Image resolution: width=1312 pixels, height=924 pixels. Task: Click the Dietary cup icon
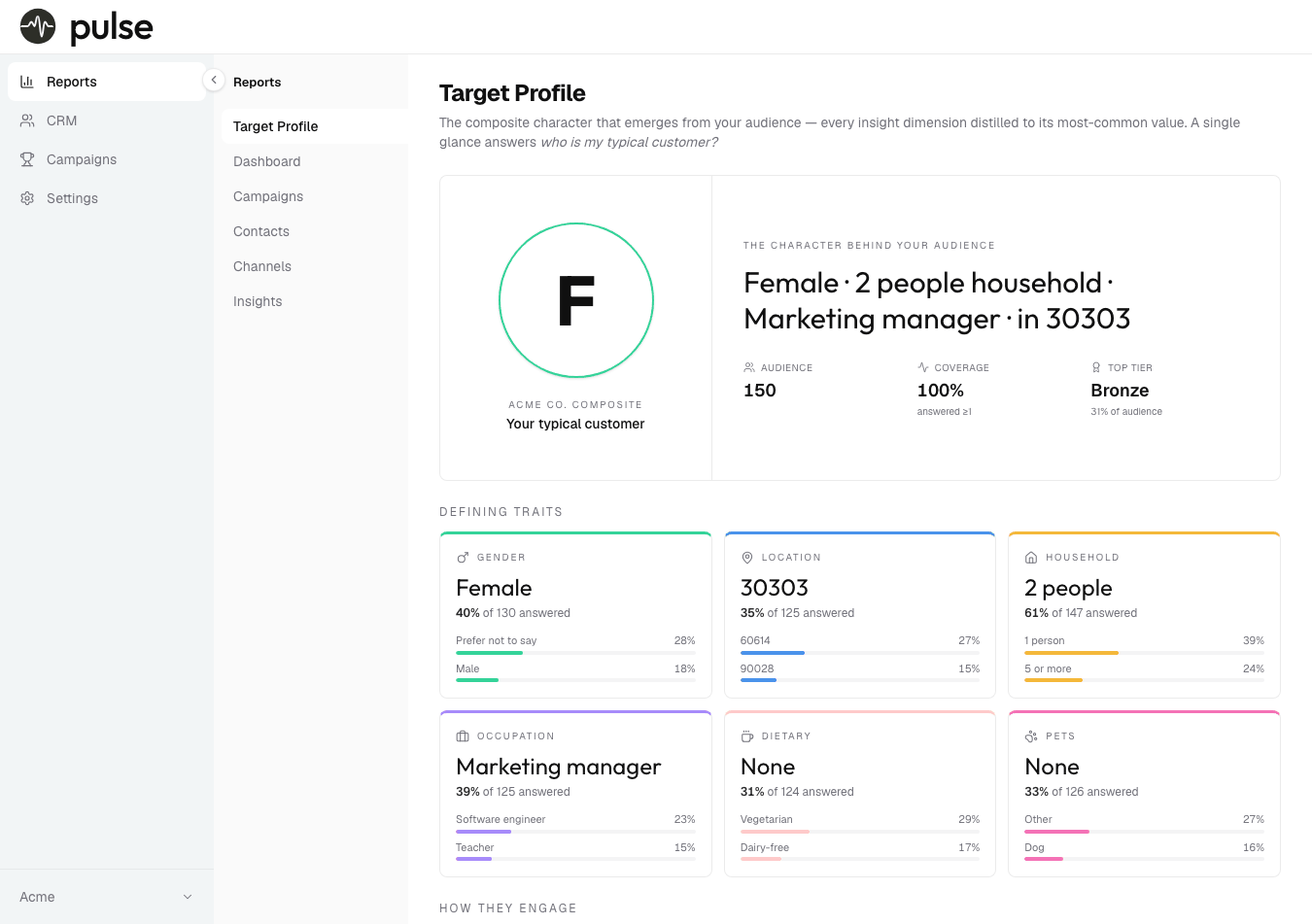[747, 736]
